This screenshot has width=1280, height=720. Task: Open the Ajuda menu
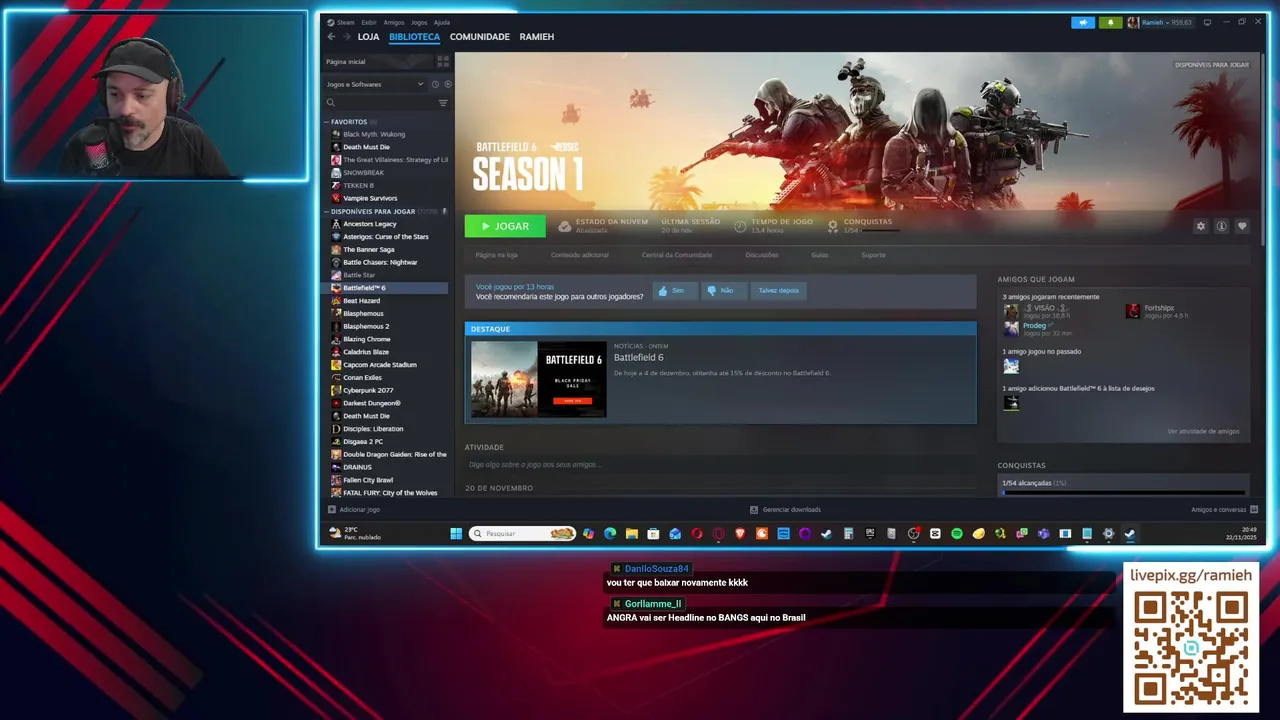(x=442, y=22)
